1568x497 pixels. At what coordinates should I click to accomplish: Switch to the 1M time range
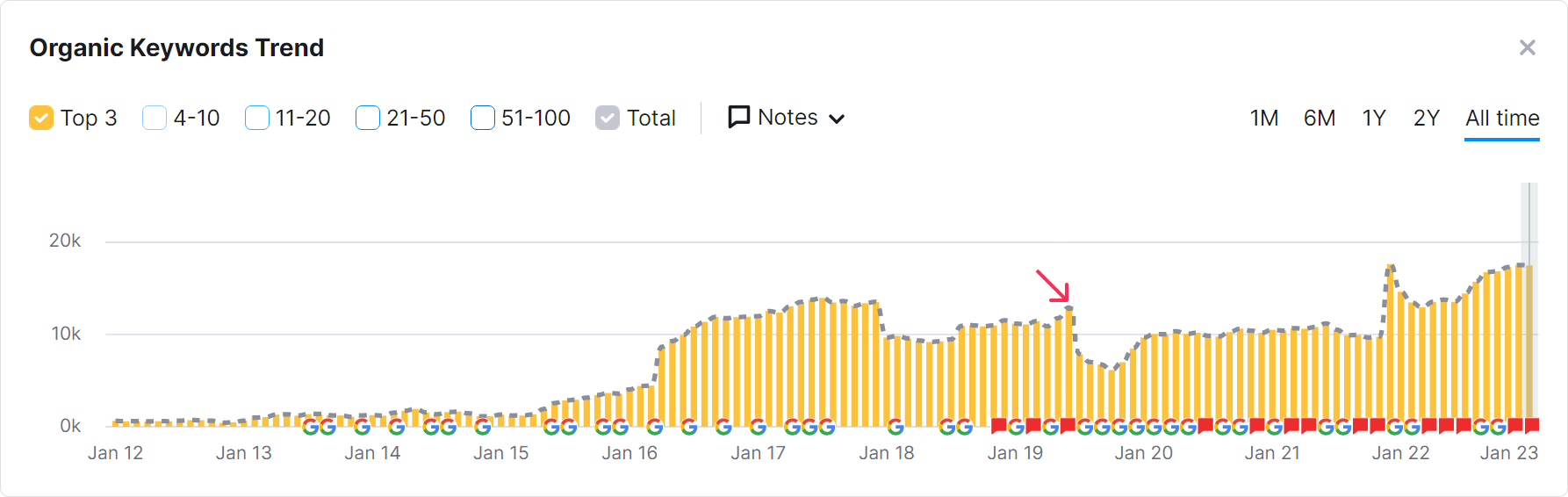tap(1263, 118)
